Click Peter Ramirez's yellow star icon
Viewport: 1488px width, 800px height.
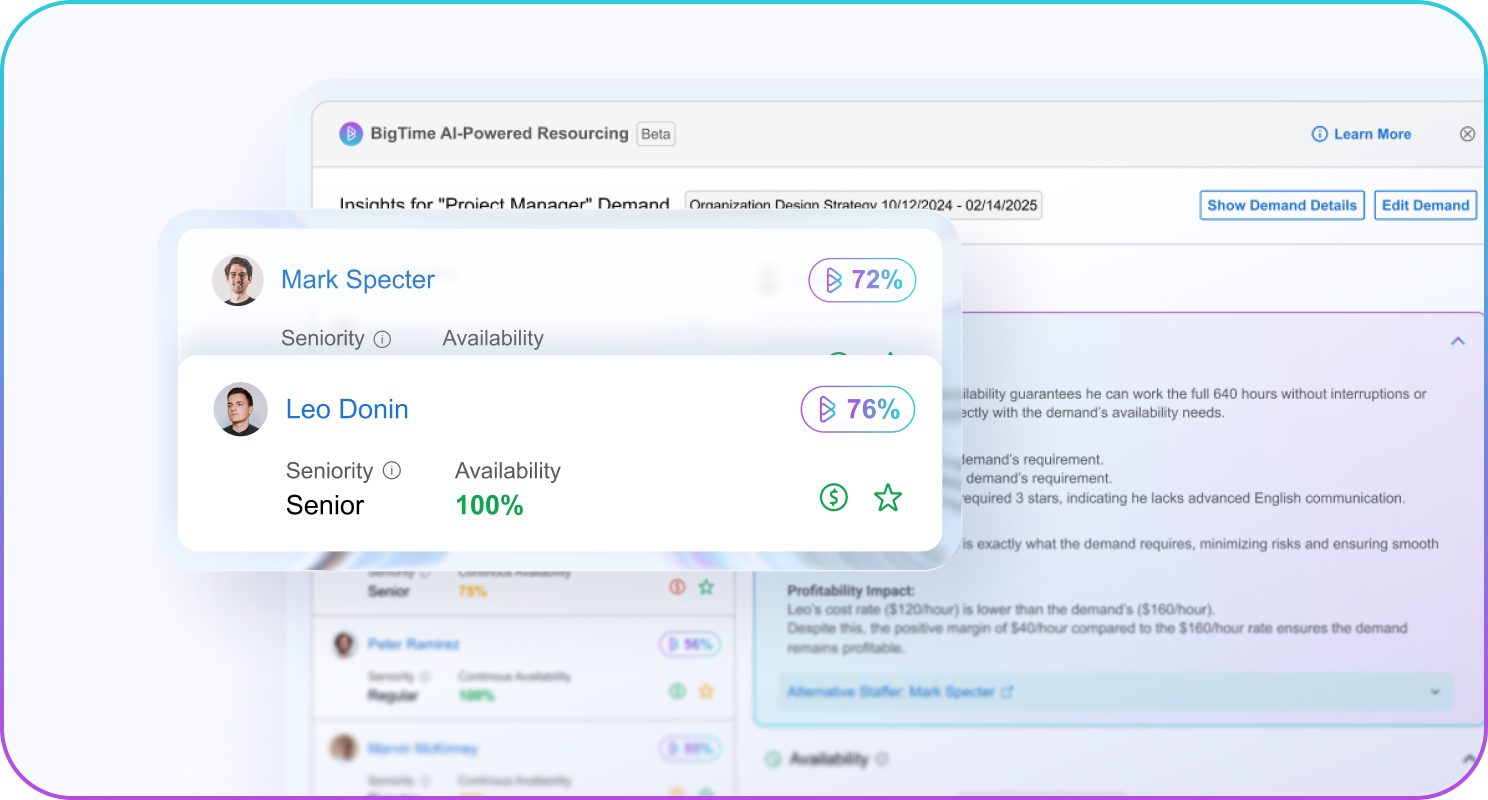tap(706, 691)
